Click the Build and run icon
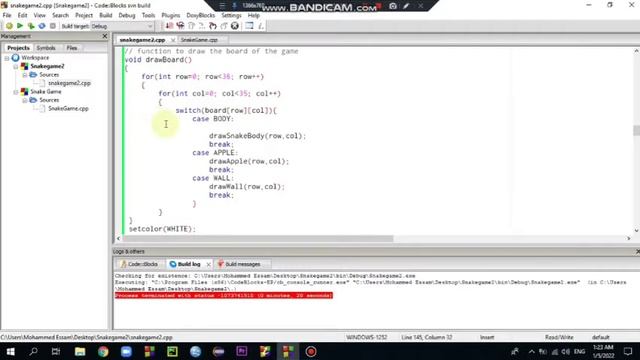640x360 pixels. pos(31,26)
